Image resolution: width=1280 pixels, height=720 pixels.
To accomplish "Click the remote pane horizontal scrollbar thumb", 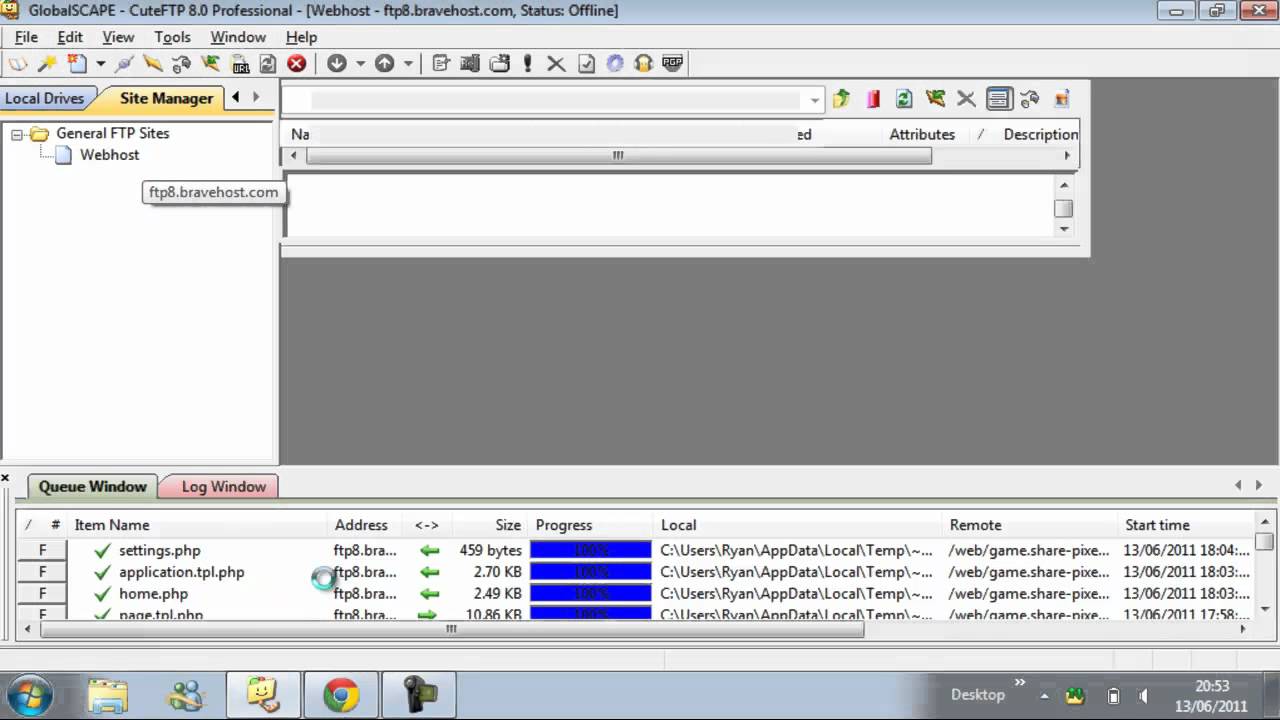I will pyautogui.click(x=619, y=156).
